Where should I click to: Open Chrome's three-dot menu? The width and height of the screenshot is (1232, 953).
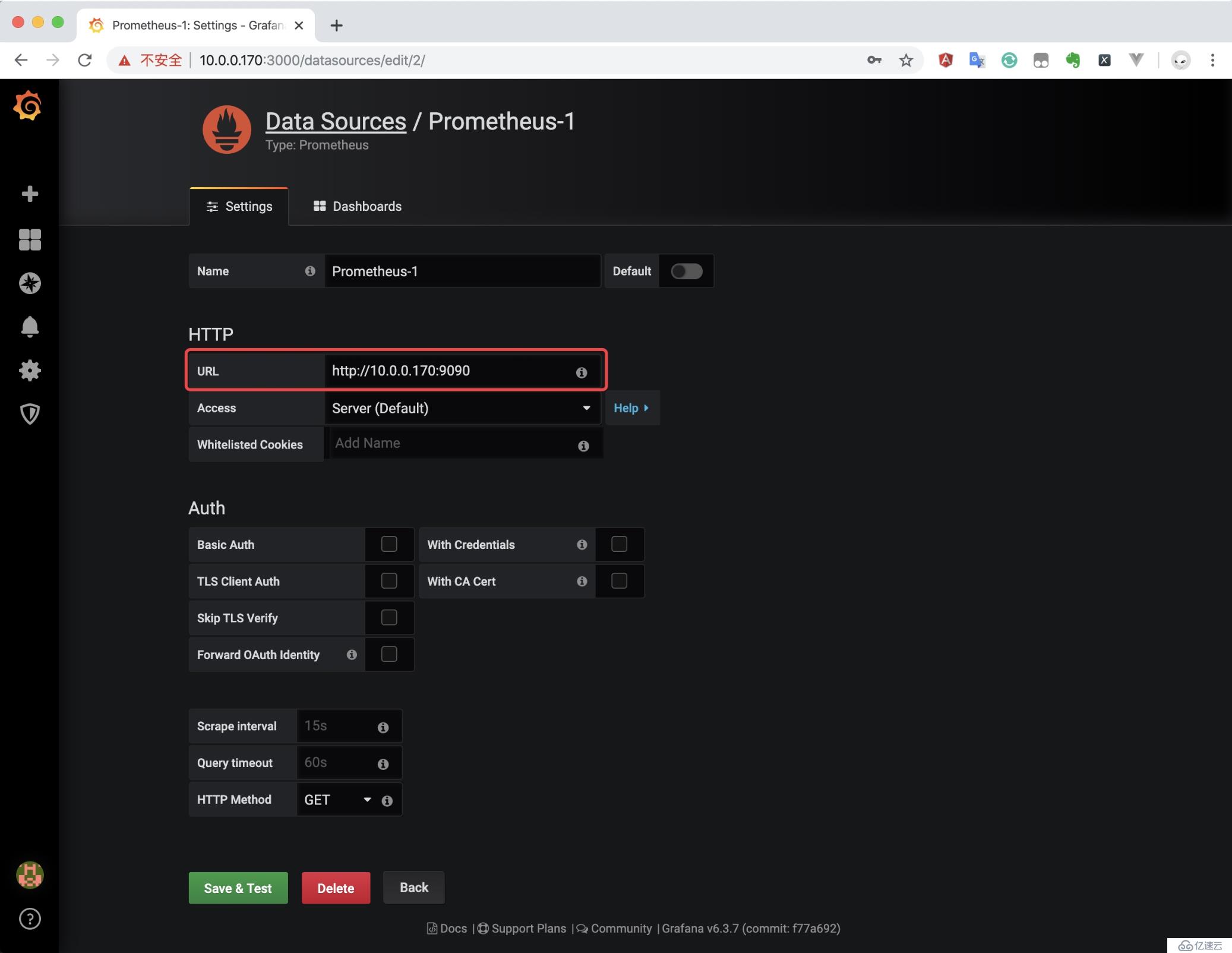coord(1212,60)
